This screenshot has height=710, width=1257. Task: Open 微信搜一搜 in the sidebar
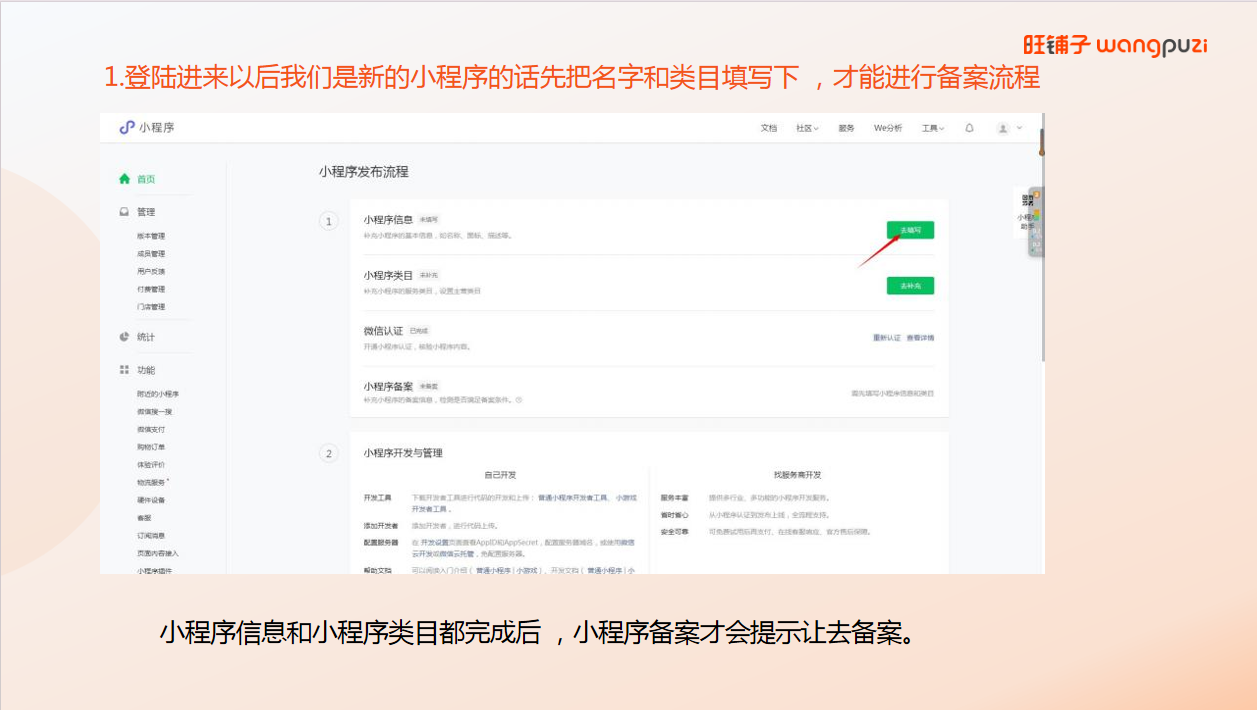coord(154,412)
